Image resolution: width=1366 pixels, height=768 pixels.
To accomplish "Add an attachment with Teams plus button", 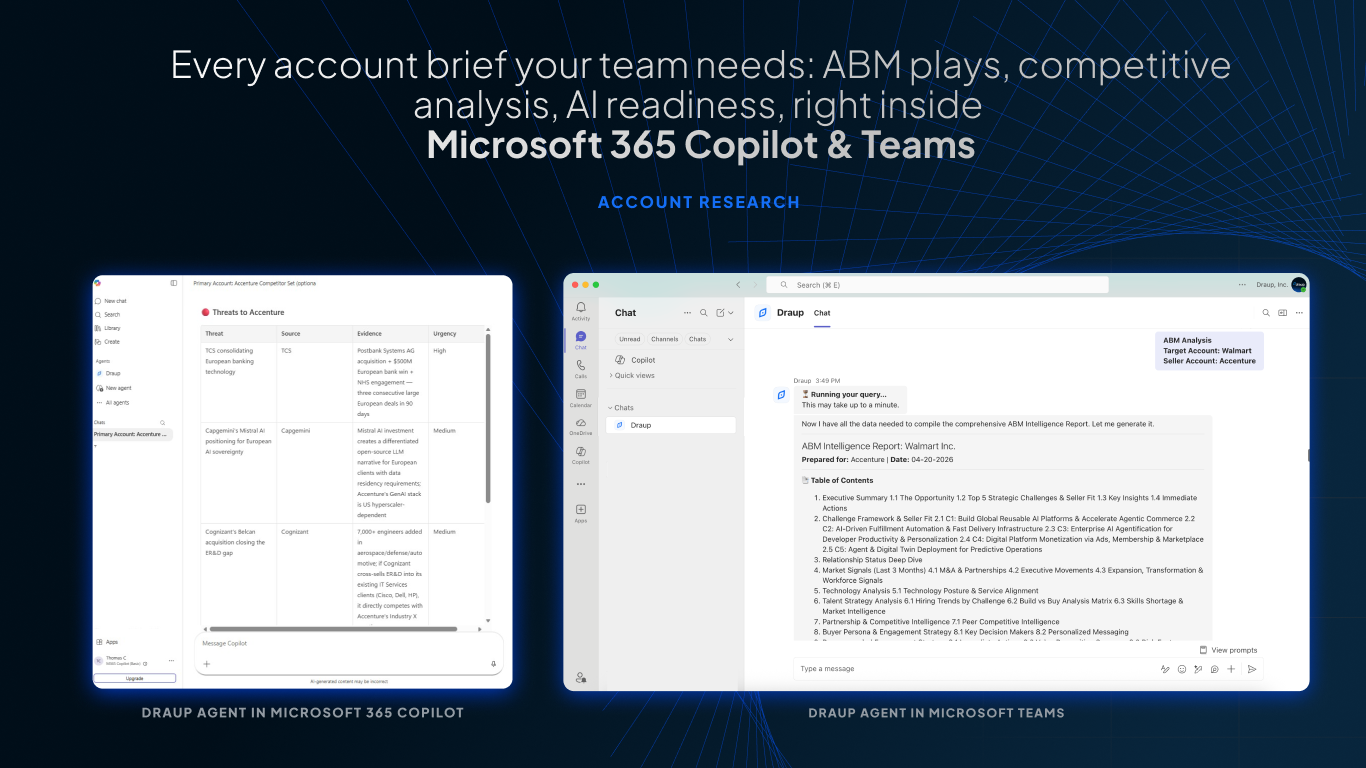I will [x=1231, y=669].
